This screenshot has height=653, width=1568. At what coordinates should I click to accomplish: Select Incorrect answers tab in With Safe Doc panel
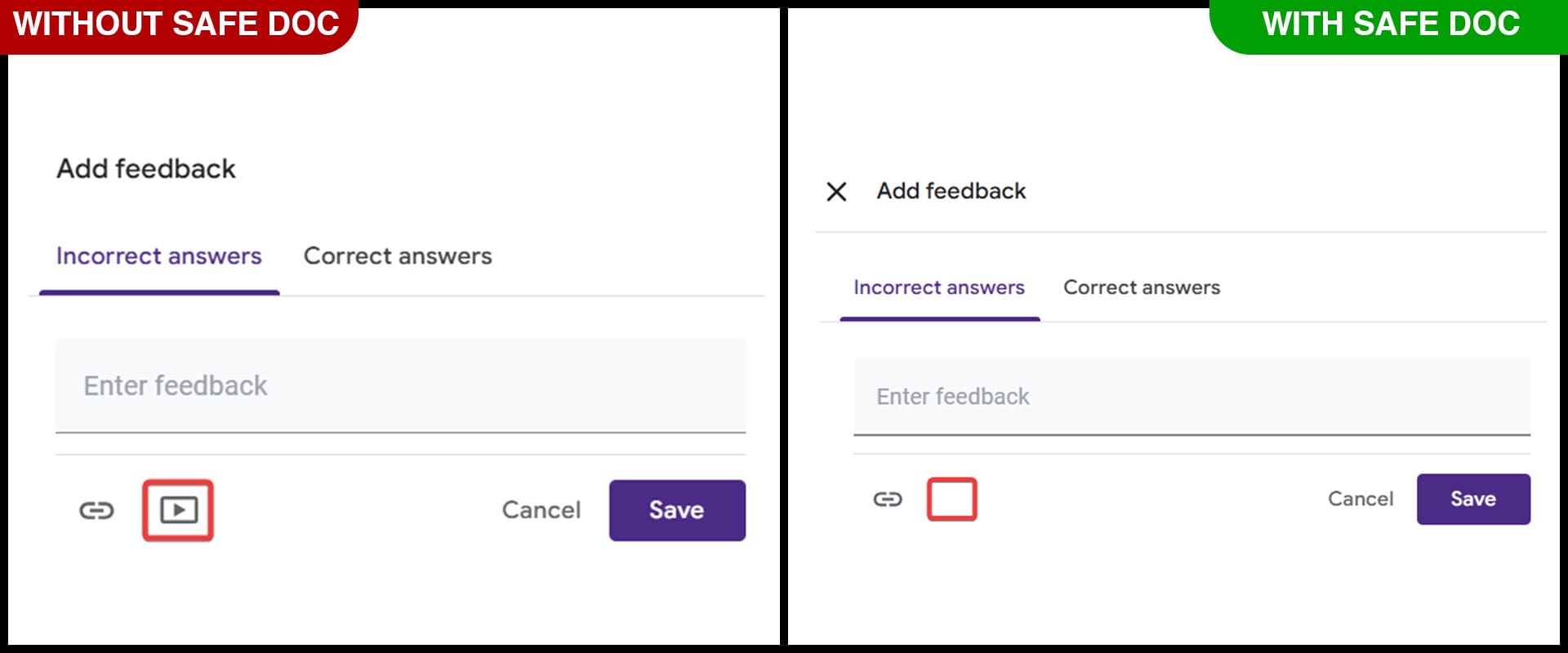[x=938, y=287]
